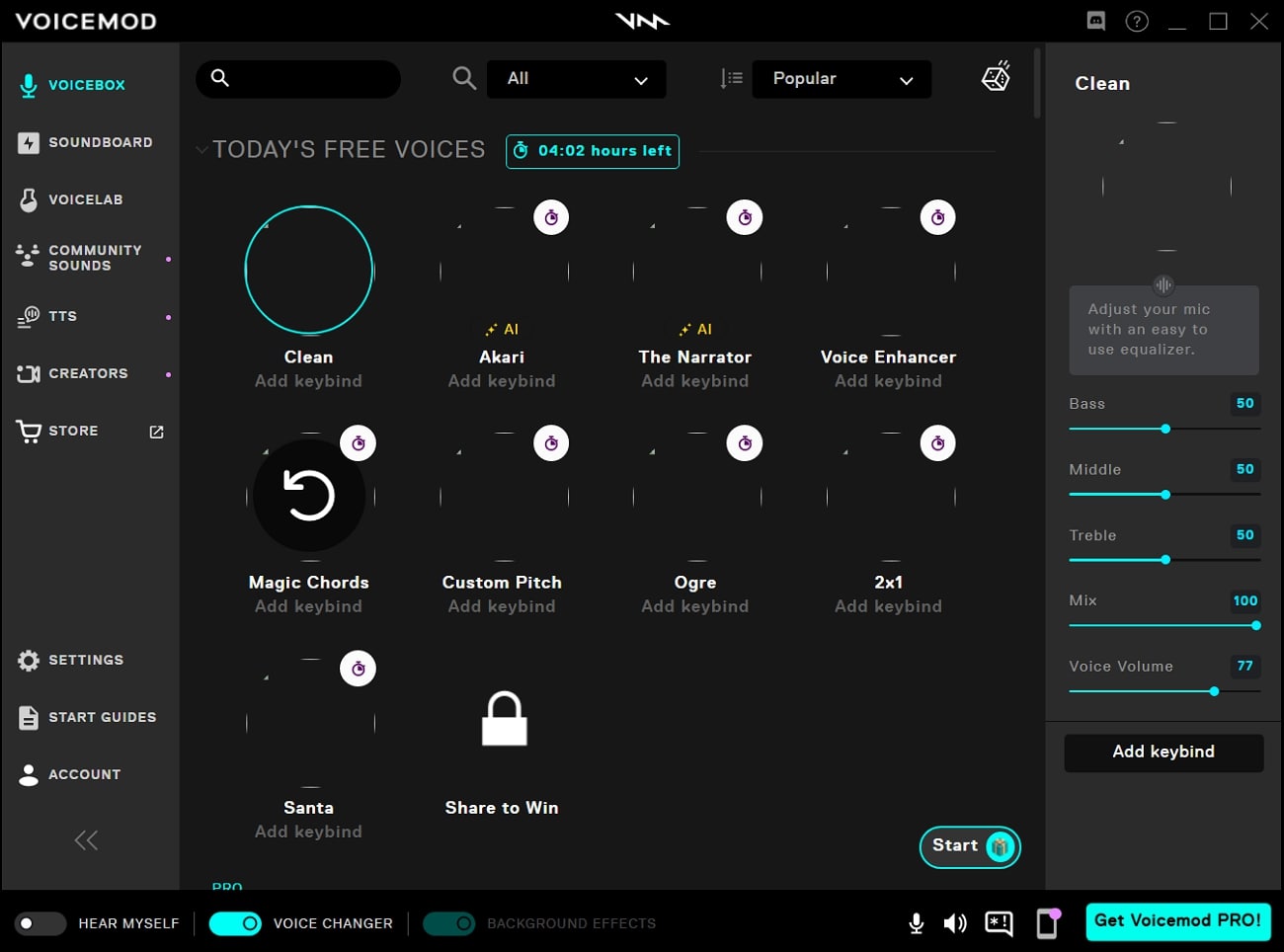Toggle Voice Changer switch
The width and height of the screenshot is (1284, 952).
[x=235, y=923]
